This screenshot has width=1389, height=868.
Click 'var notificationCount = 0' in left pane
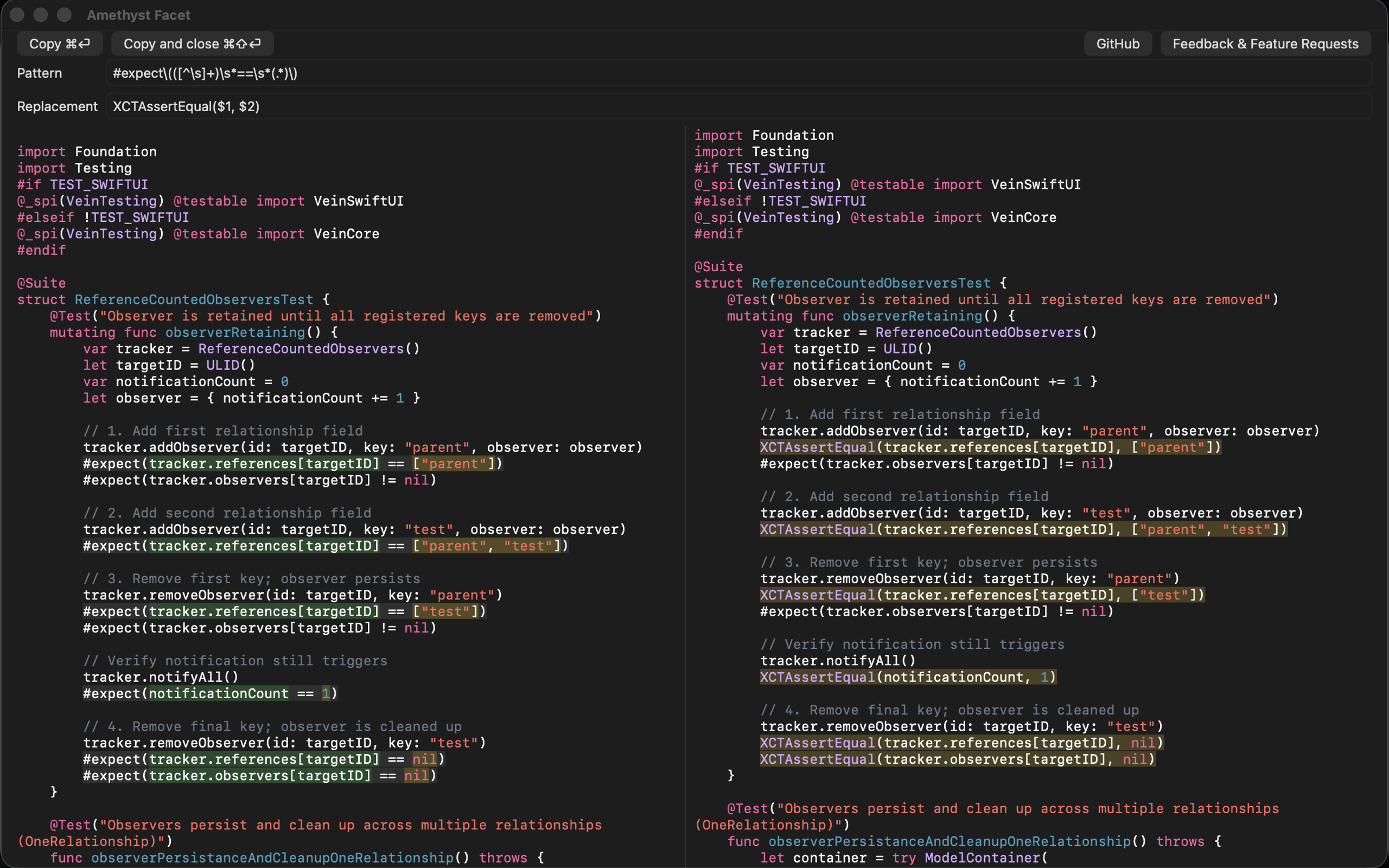[x=186, y=381]
